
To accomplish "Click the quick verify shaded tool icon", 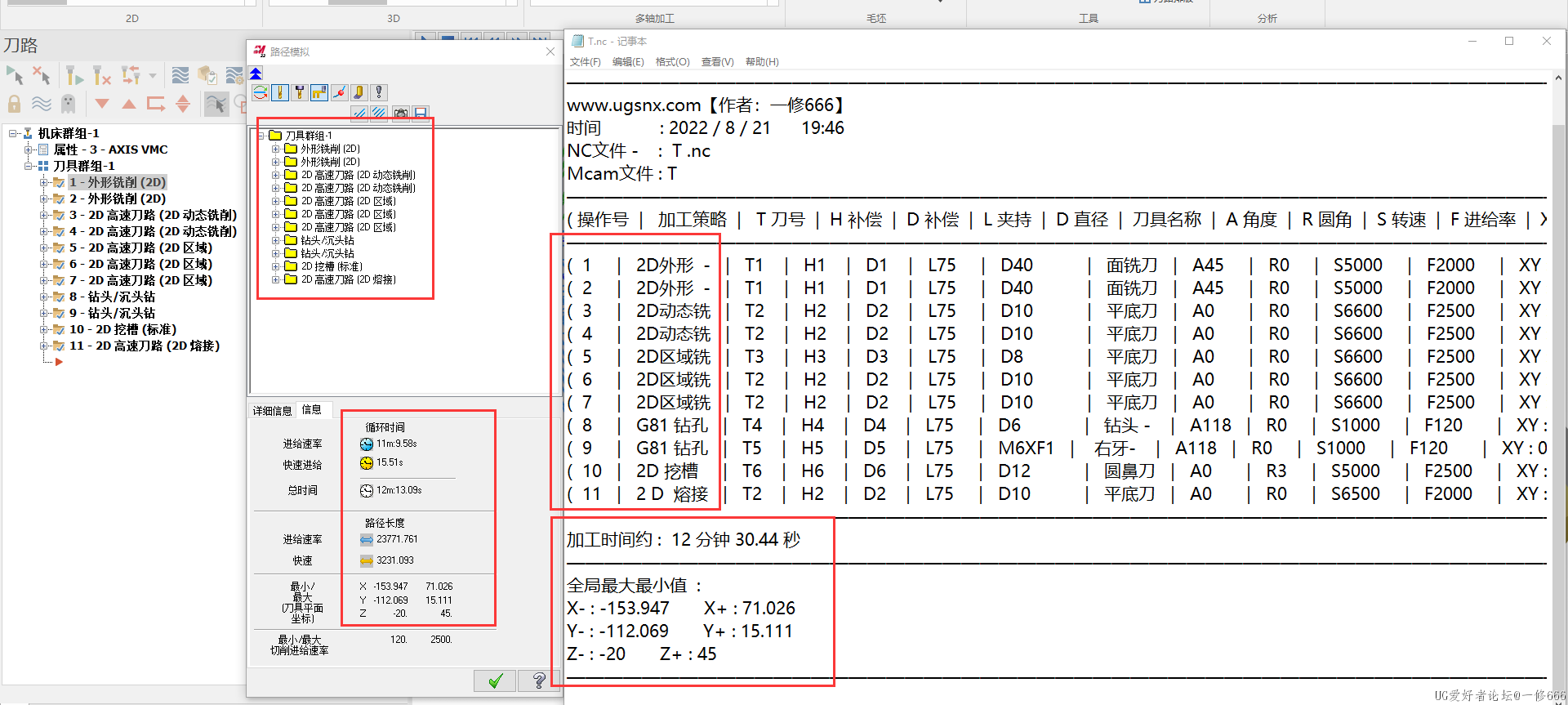I will (x=359, y=92).
